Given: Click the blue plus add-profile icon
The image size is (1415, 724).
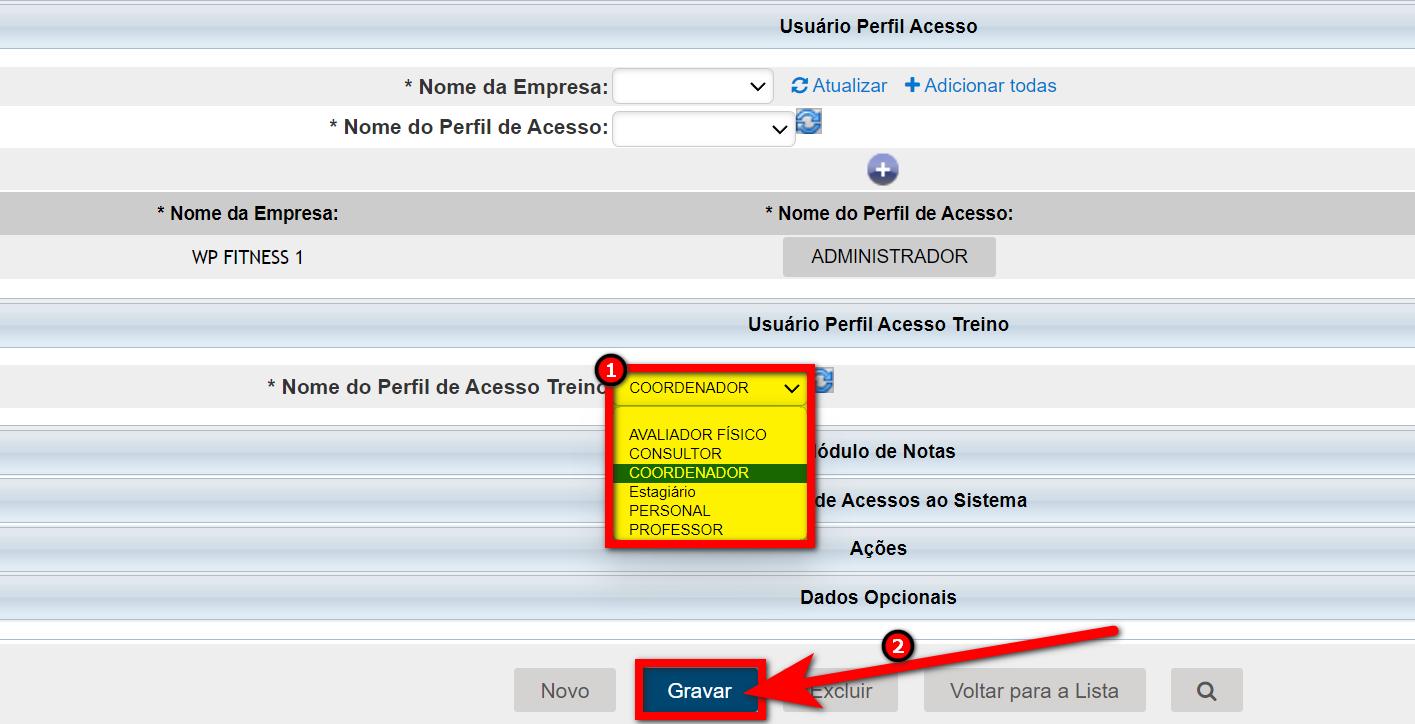Looking at the screenshot, I should (x=882, y=170).
